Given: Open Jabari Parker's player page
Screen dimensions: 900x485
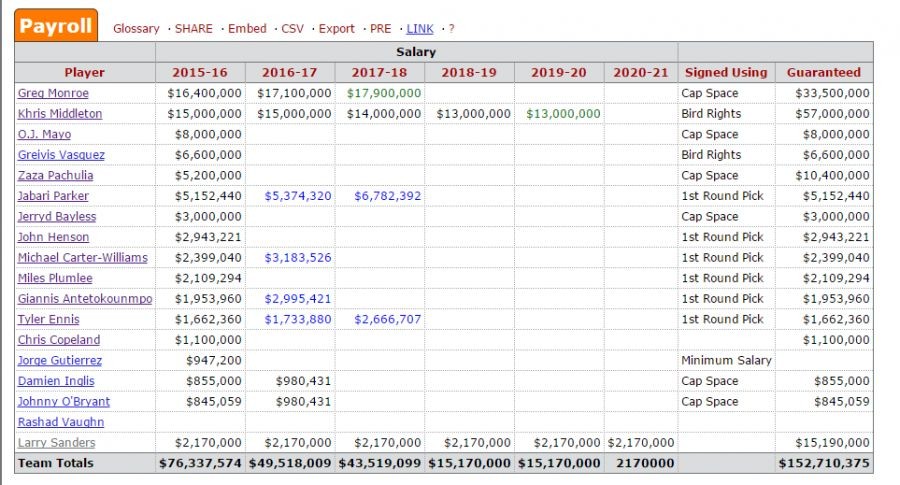Looking at the screenshot, I should click(52, 196).
